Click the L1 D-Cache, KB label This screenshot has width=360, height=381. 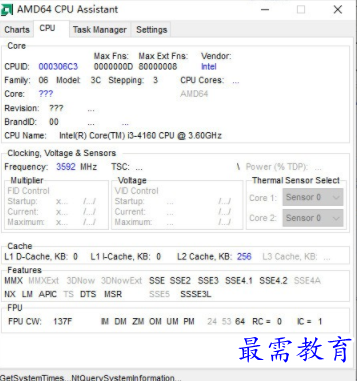pos(36,257)
